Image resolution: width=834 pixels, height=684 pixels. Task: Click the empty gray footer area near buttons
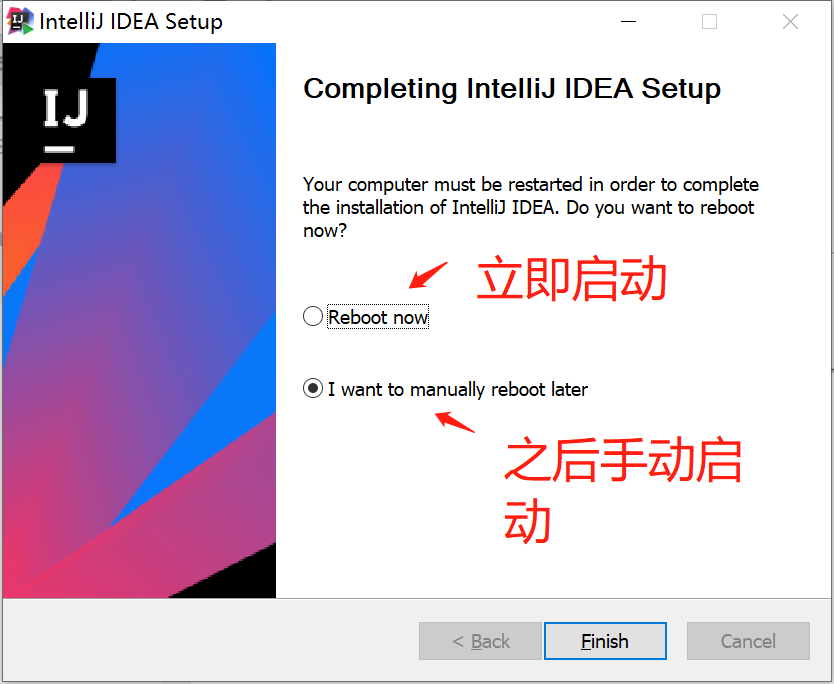[x=200, y=641]
